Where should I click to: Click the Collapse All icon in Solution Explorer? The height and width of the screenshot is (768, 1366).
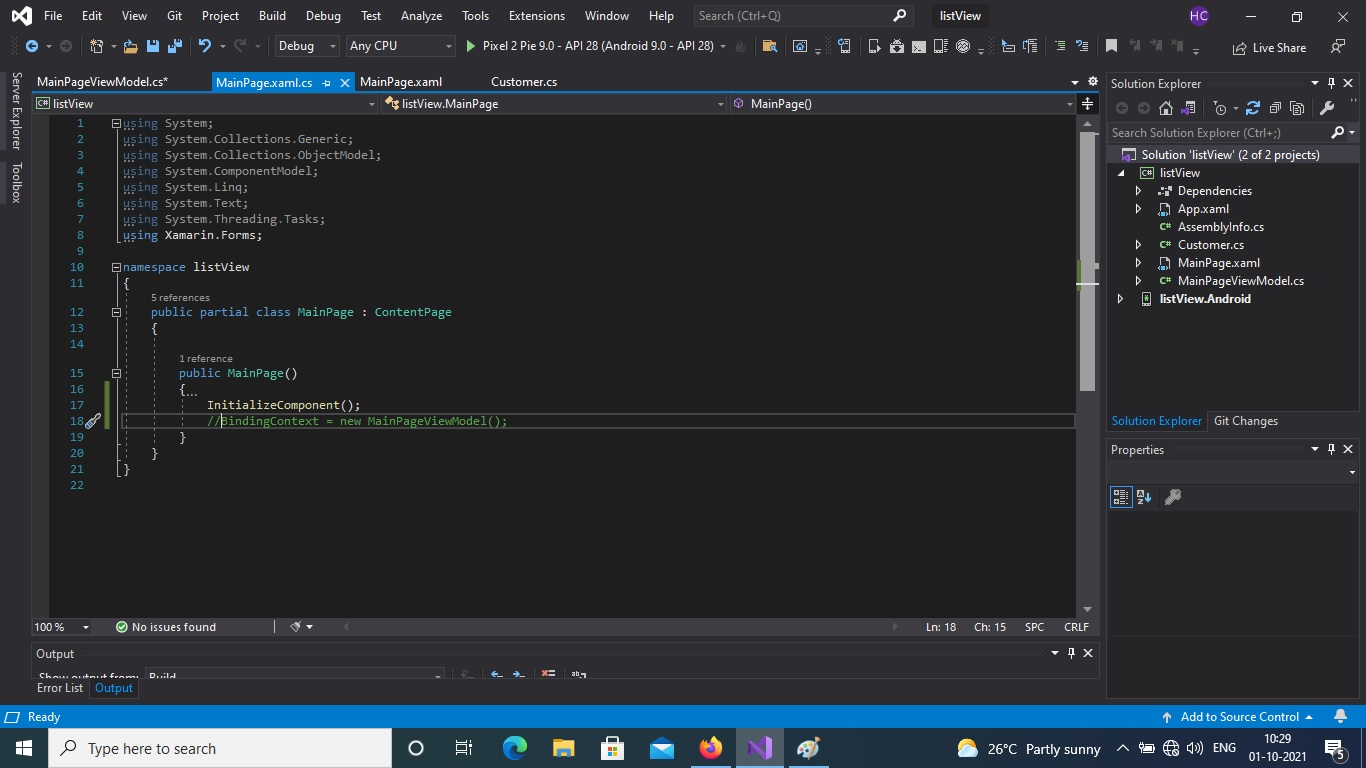click(x=1275, y=108)
